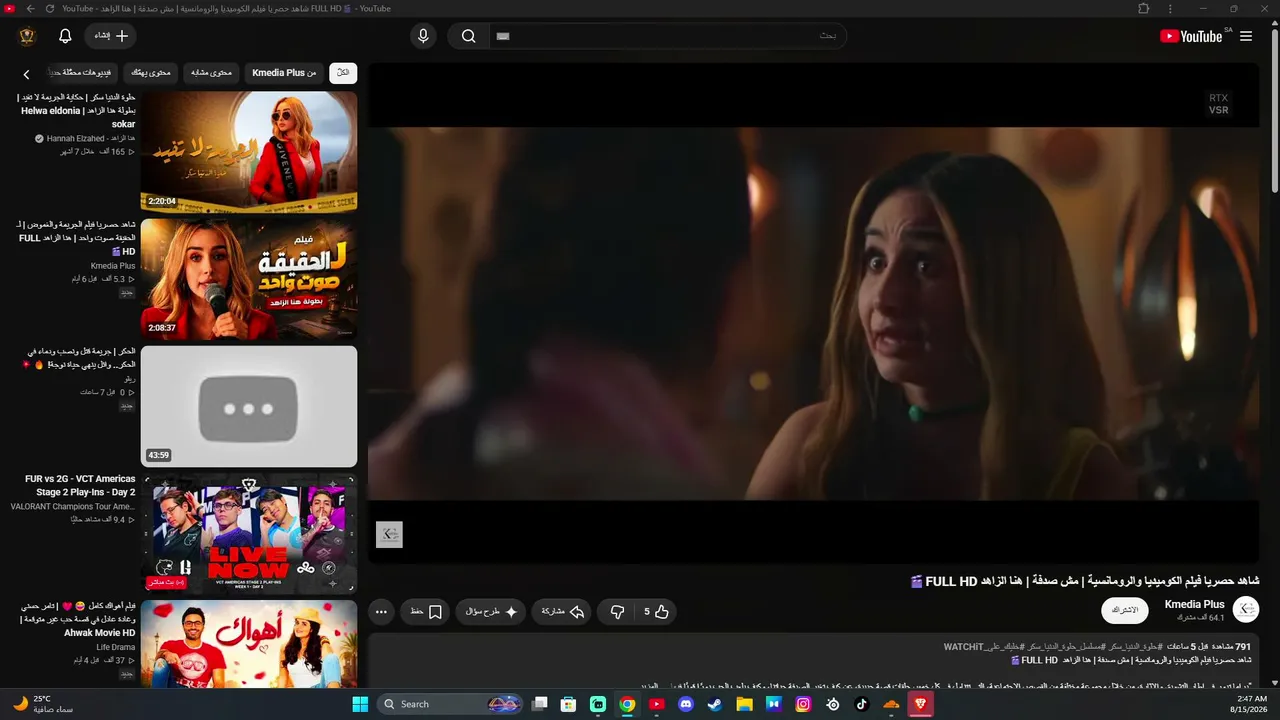The height and width of the screenshot is (720, 1280).
Task: Go back with the browser back arrow
Action: click(x=30, y=9)
